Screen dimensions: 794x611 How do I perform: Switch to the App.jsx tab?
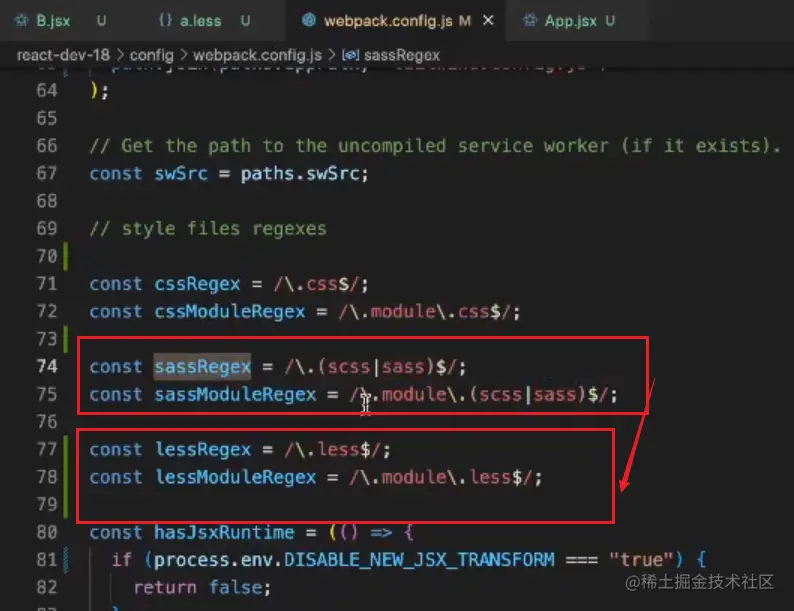570,21
